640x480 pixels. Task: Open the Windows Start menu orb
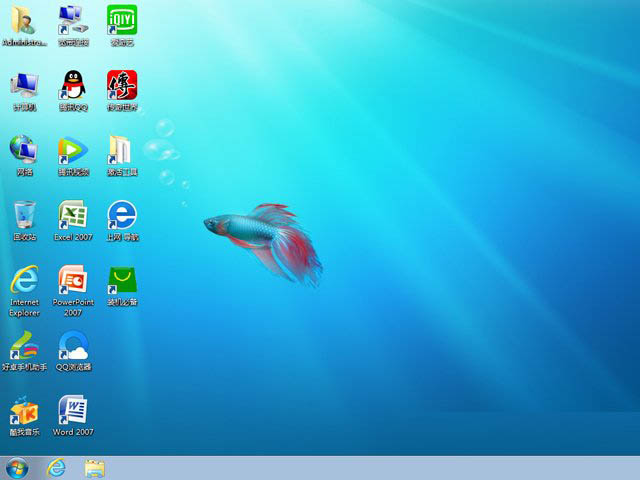(17, 467)
